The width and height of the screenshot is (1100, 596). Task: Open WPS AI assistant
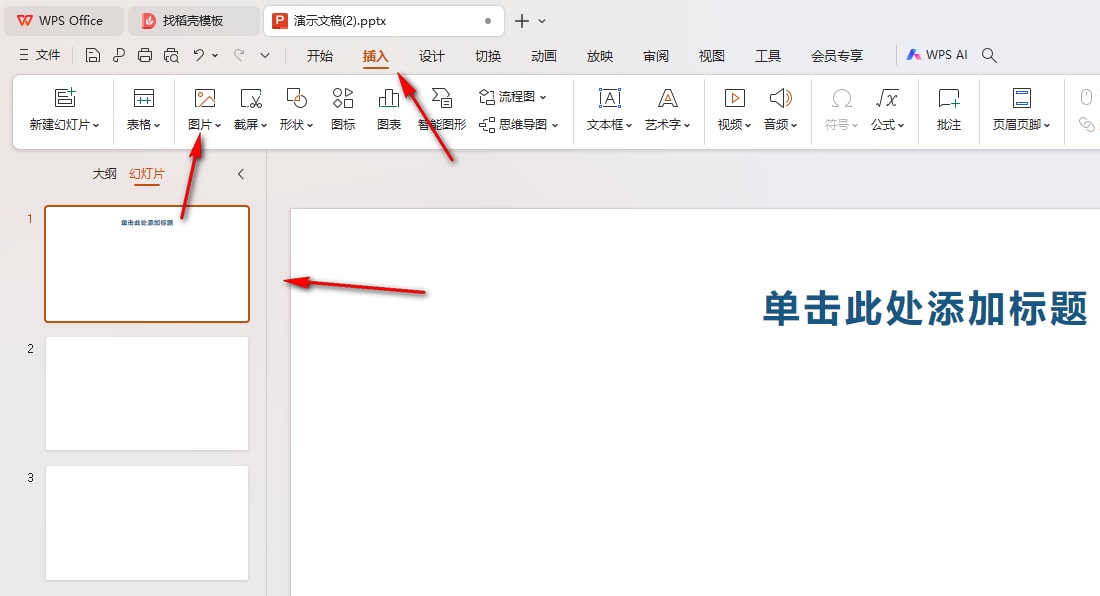937,55
